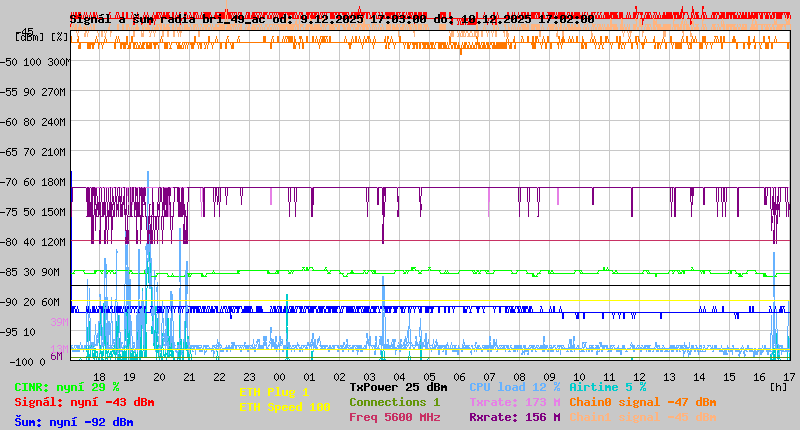Select the ETH Plug 1 legend entry
The image size is (800, 430).
(x=274, y=392)
